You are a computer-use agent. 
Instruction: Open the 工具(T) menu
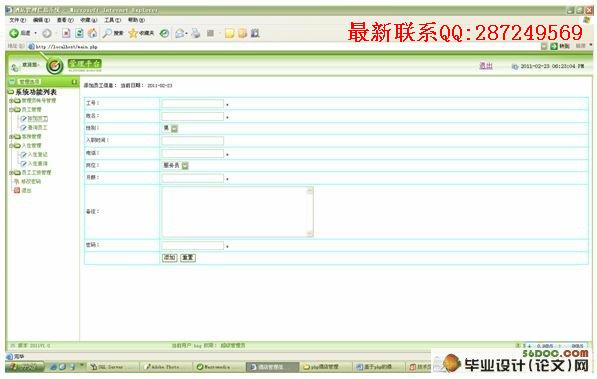click(113, 20)
